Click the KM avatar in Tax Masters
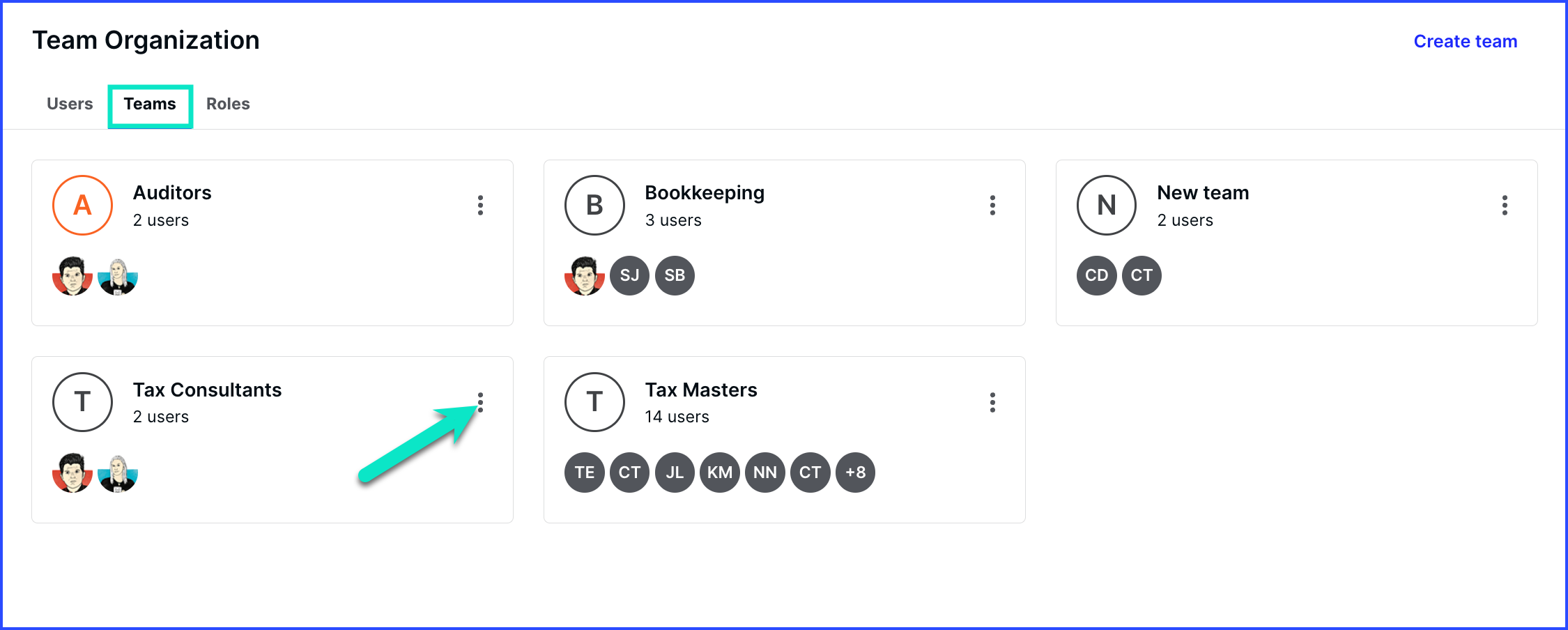This screenshot has width=1568, height=630. pos(719,472)
